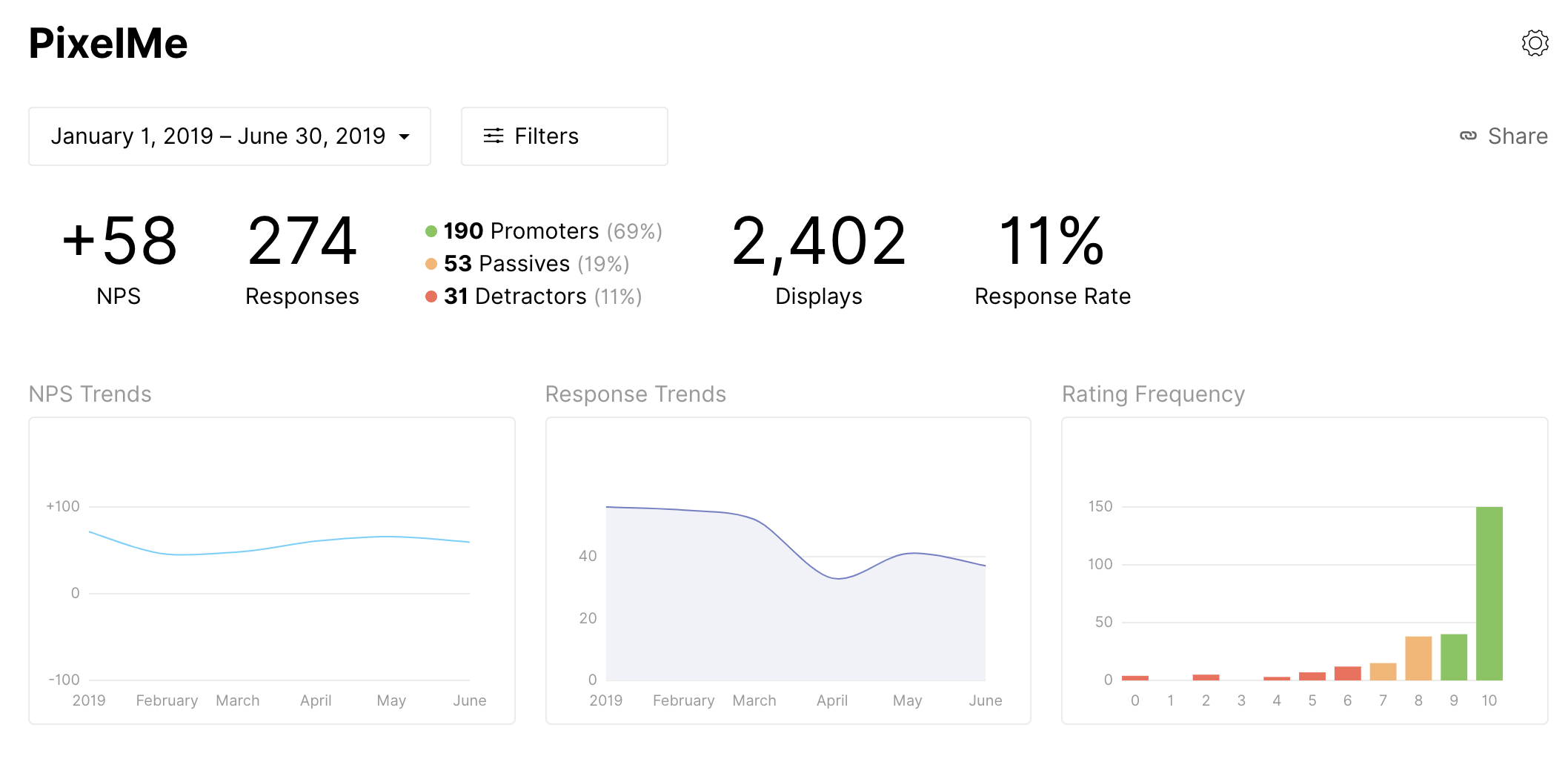Click the Share link
This screenshot has width=1568, height=759.
1504,136
